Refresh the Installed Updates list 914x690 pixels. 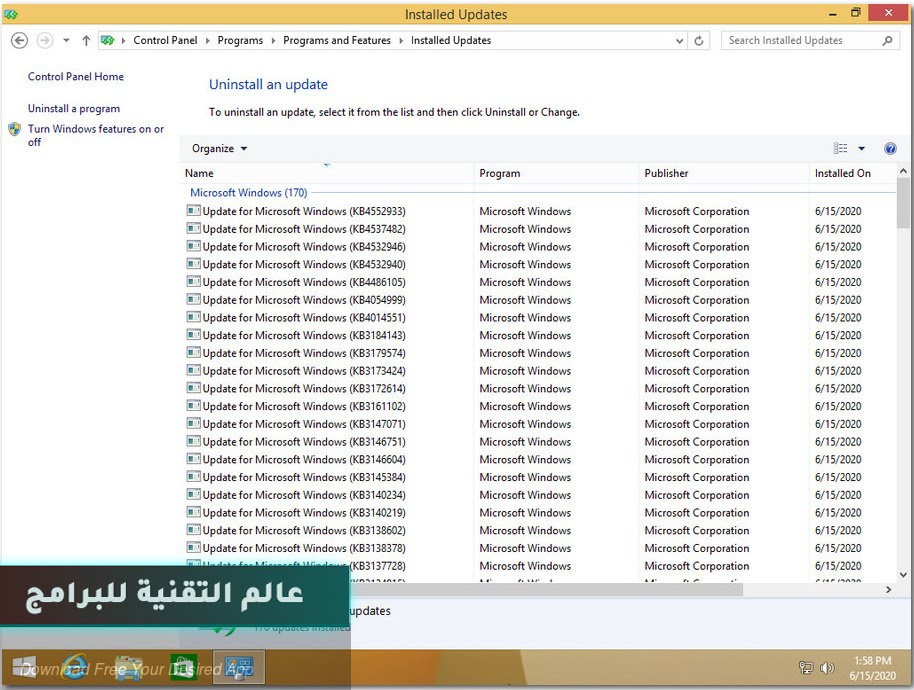[x=699, y=41]
